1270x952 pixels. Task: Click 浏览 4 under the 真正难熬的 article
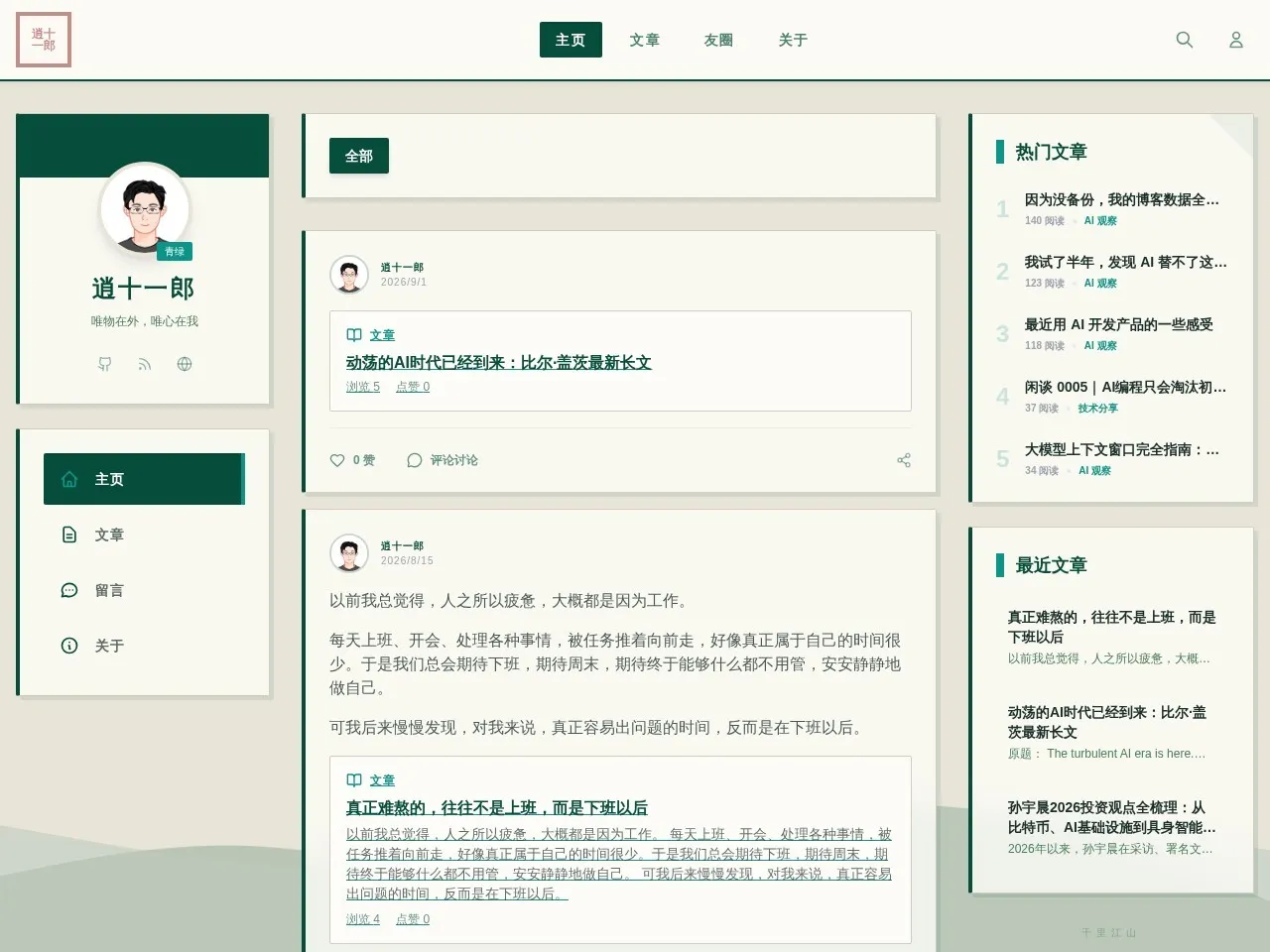[363, 919]
